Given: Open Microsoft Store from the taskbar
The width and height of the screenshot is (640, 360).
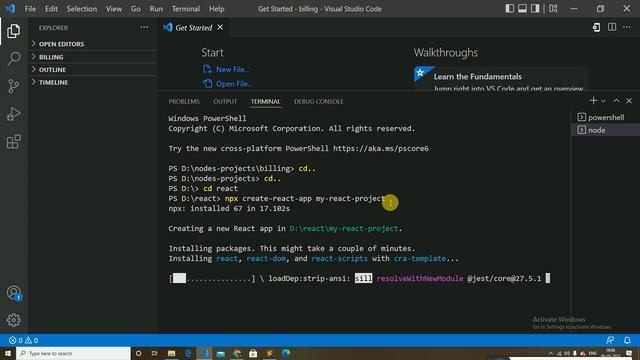Looking at the screenshot, I should (x=253, y=353).
